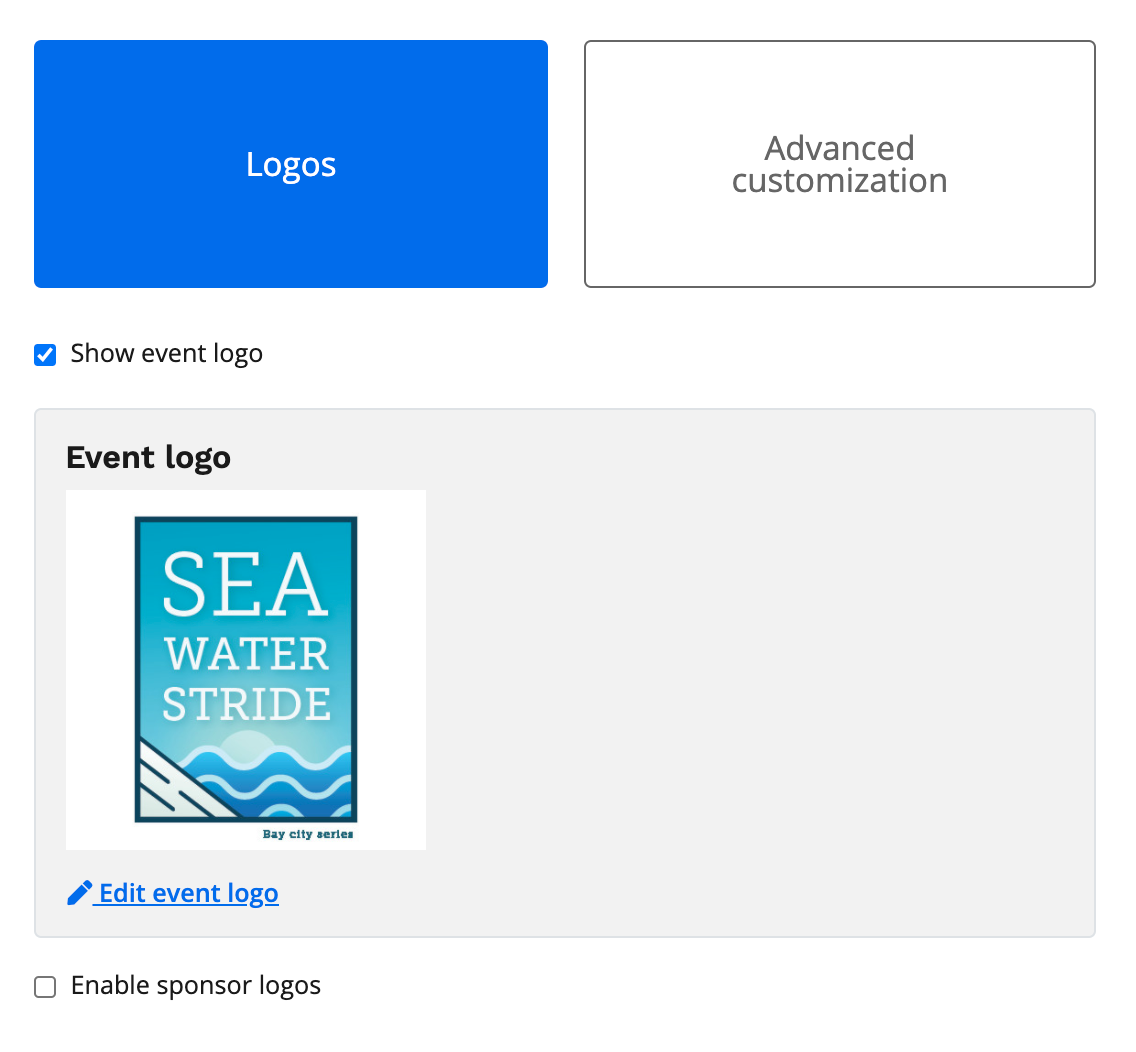Click the wave graphic in the logo
Viewport: 1136px width, 1052px height.
click(x=290, y=780)
